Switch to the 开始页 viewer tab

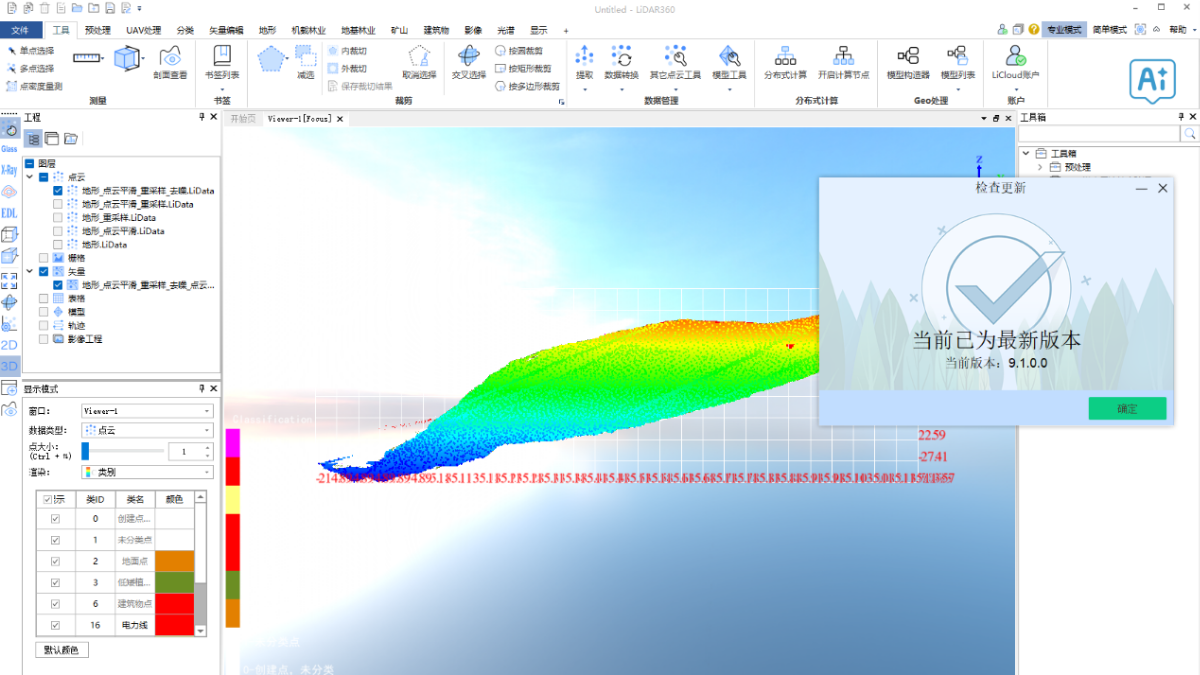[x=243, y=118]
